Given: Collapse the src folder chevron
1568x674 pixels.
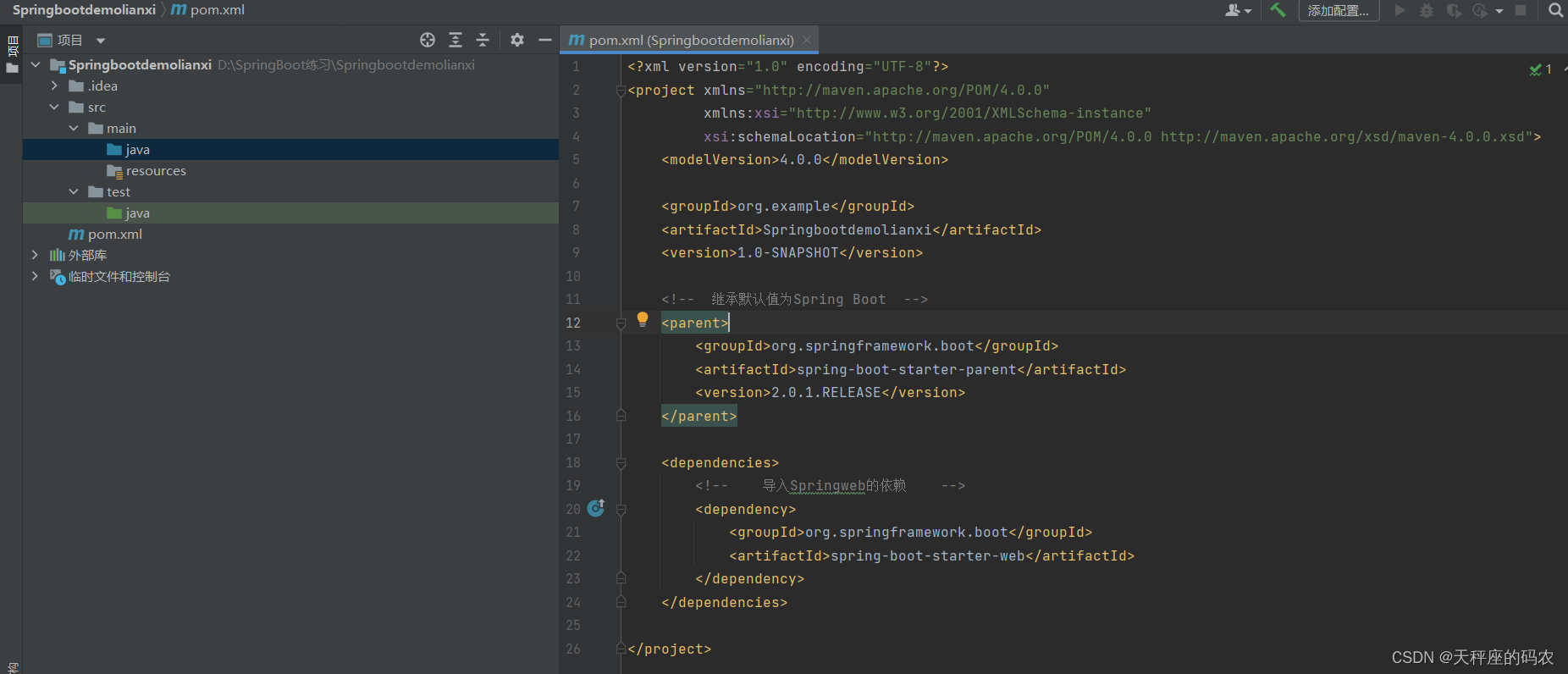Looking at the screenshot, I should [x=54, y=107].
